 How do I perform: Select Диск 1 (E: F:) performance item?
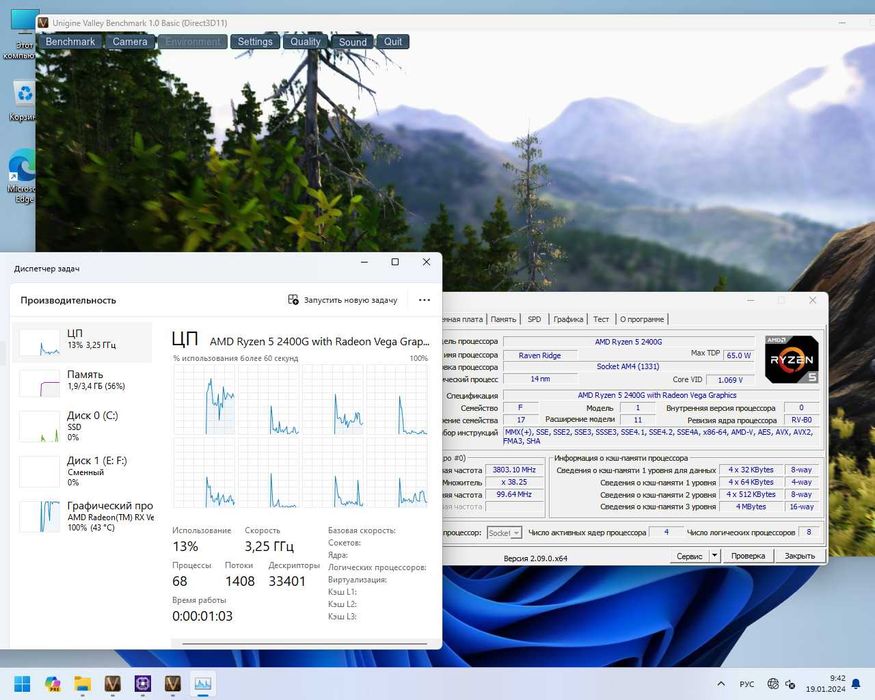click(82, 472)
